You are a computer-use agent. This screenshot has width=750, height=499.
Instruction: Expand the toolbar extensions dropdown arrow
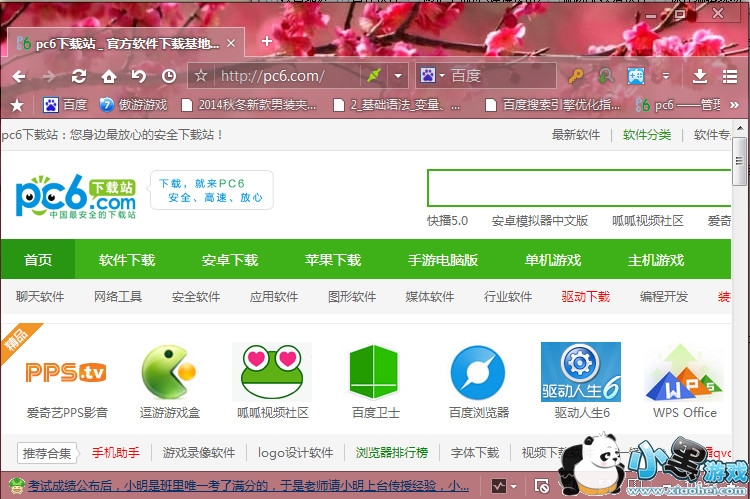(x=665, y=76)
